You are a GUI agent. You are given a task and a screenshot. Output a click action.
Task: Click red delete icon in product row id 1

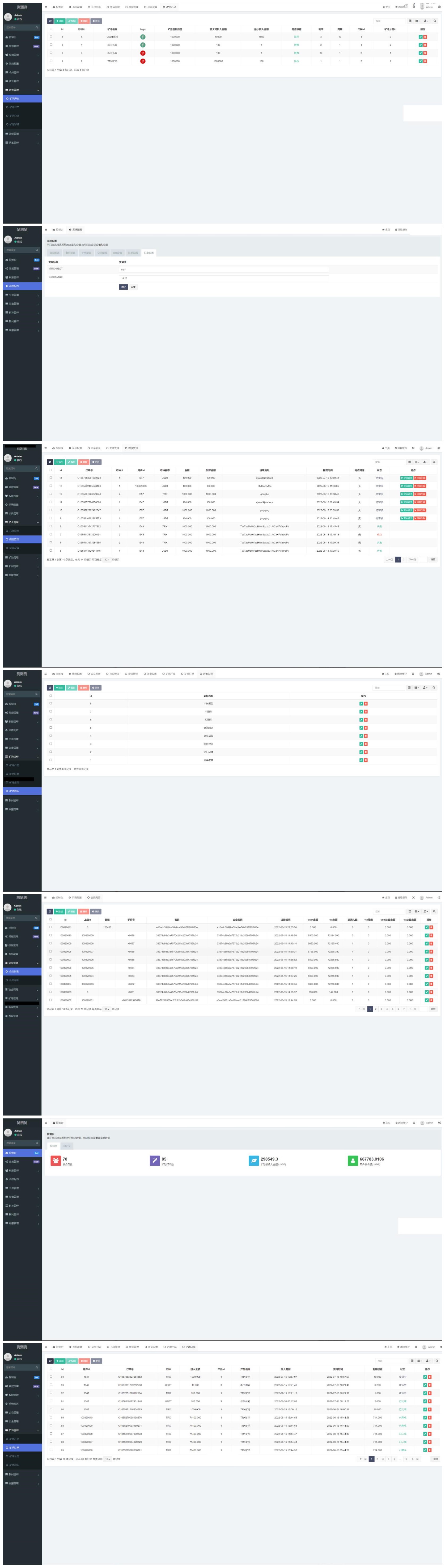click(425, 61)
